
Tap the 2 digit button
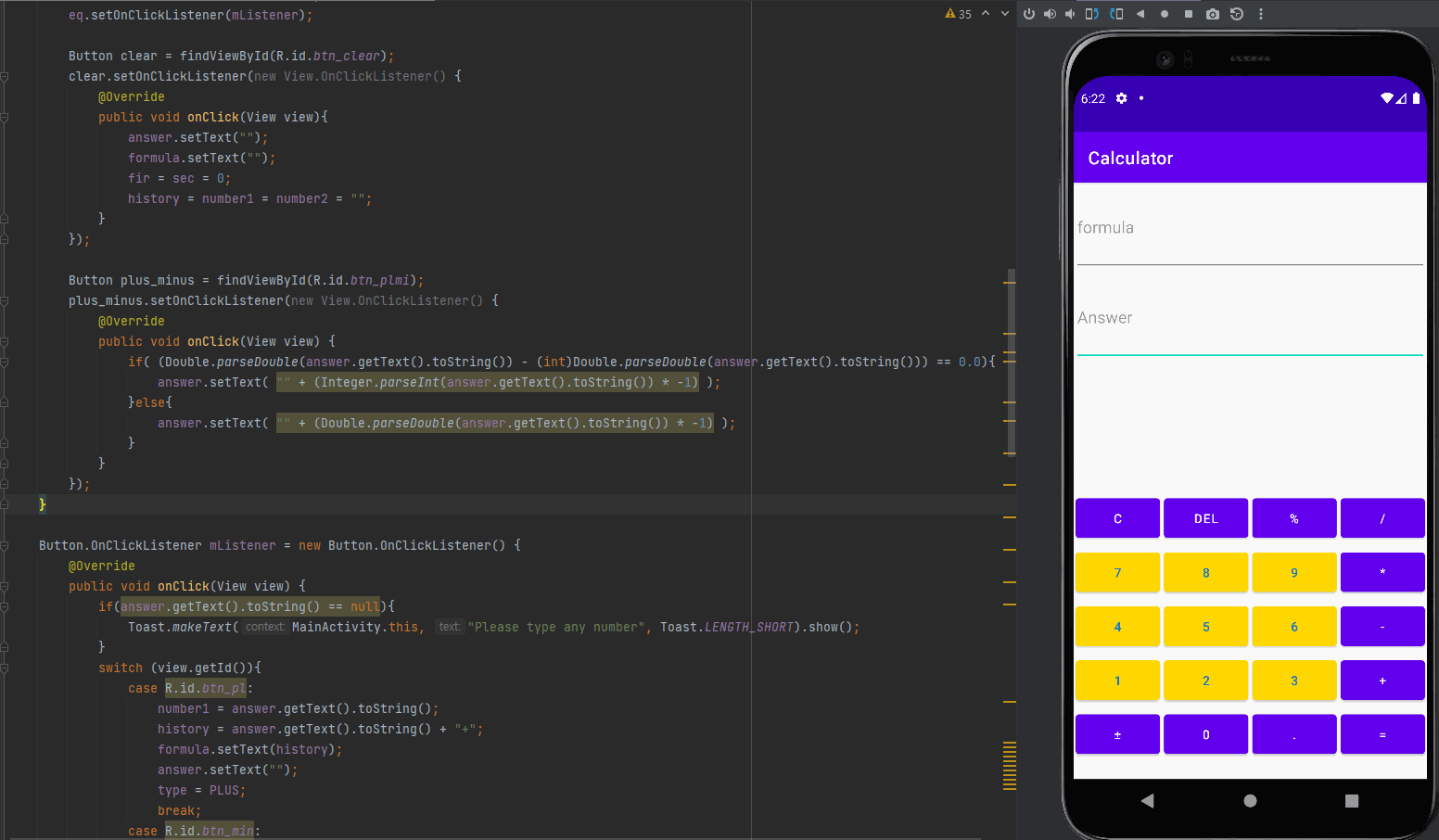point(1206,681)
